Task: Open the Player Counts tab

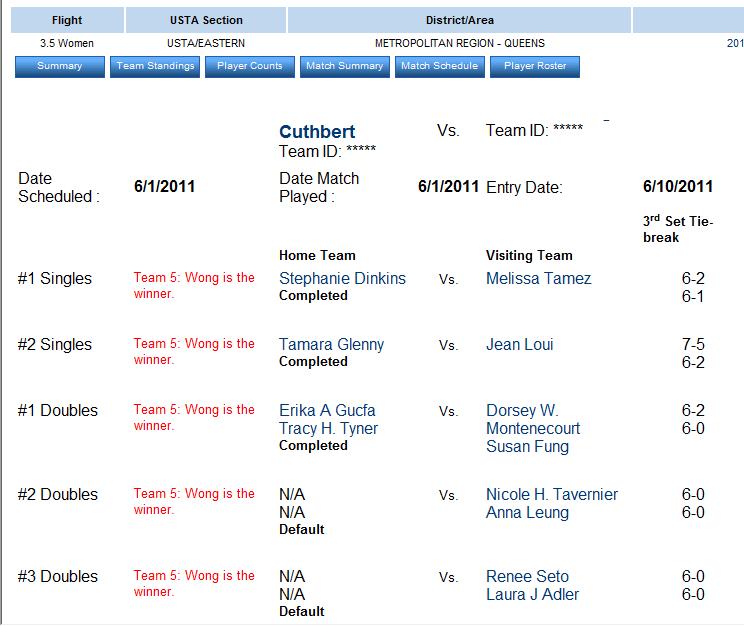Action: tap(250, 67)
